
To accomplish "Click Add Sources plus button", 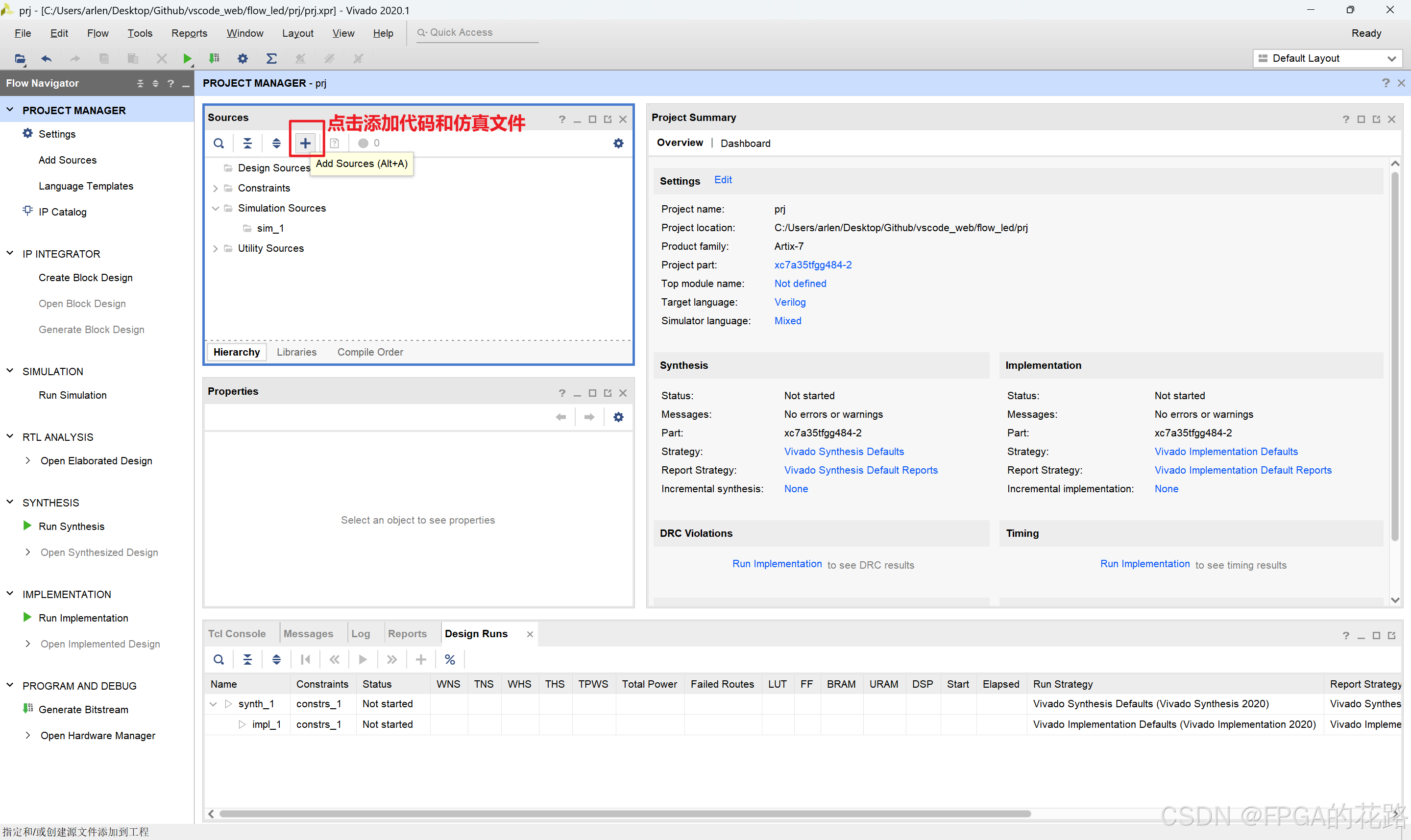I will [305, 143].
